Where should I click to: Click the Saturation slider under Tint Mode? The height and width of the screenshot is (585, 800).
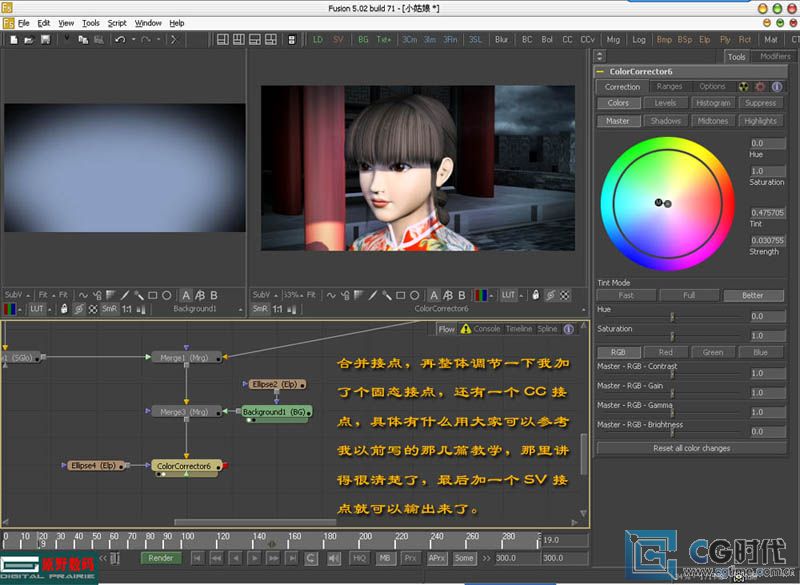tap(672, 336)
